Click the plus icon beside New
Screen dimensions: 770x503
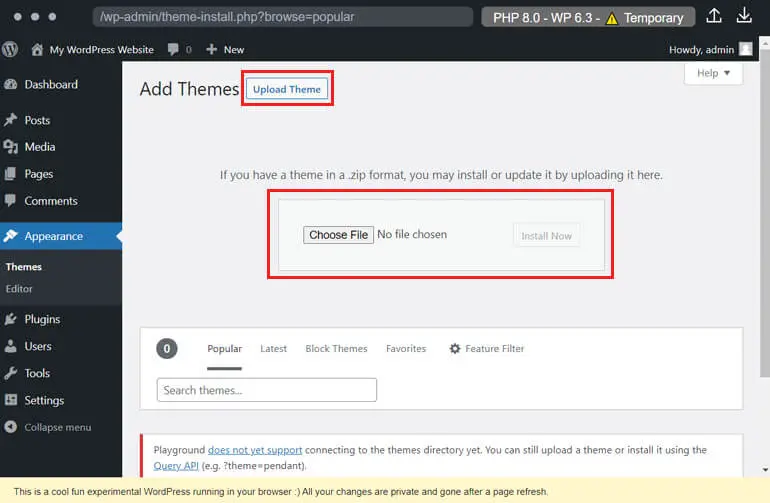tap(212, 49)
